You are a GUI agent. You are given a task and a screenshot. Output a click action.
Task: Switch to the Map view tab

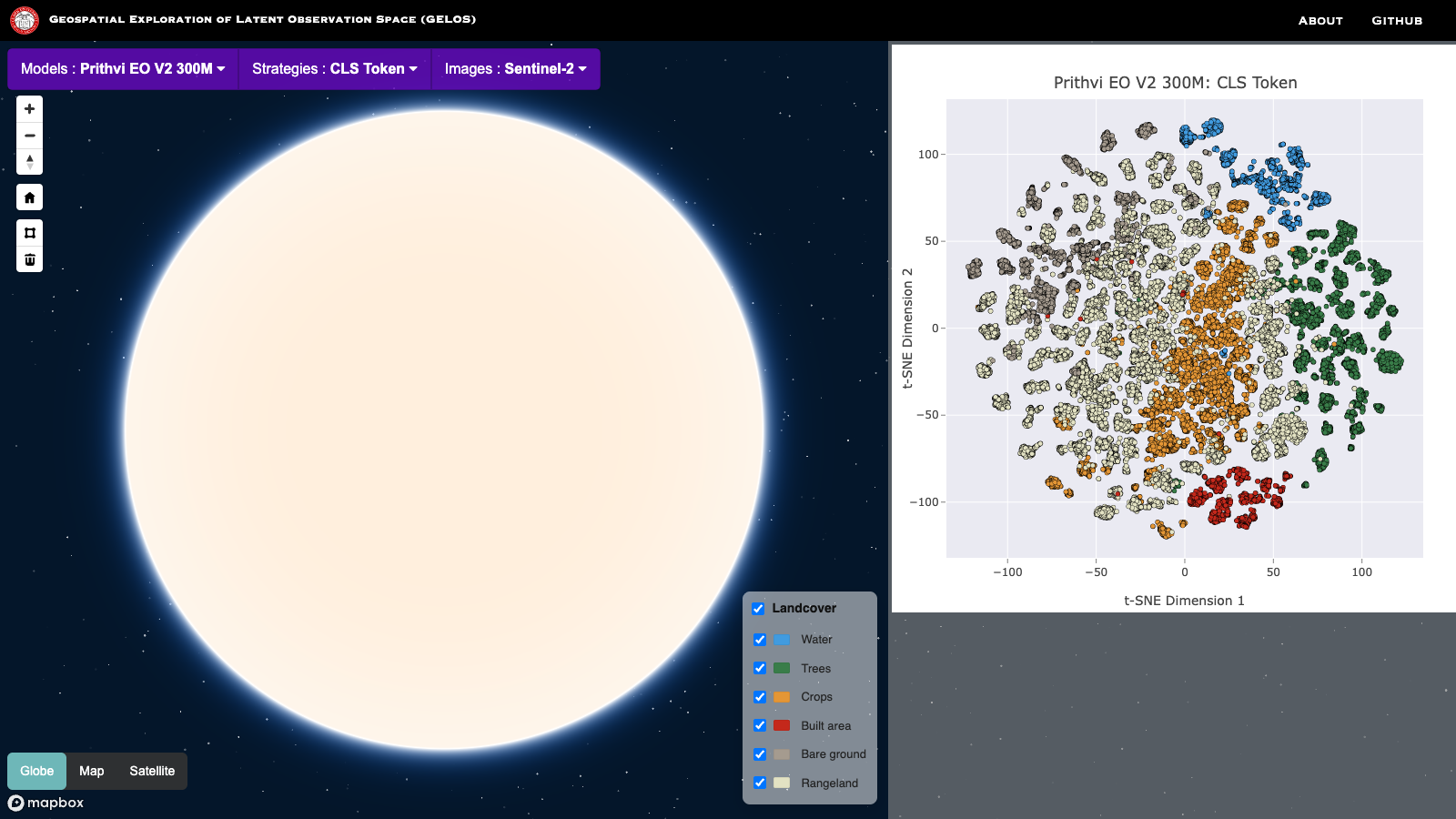tap(92, 771)
